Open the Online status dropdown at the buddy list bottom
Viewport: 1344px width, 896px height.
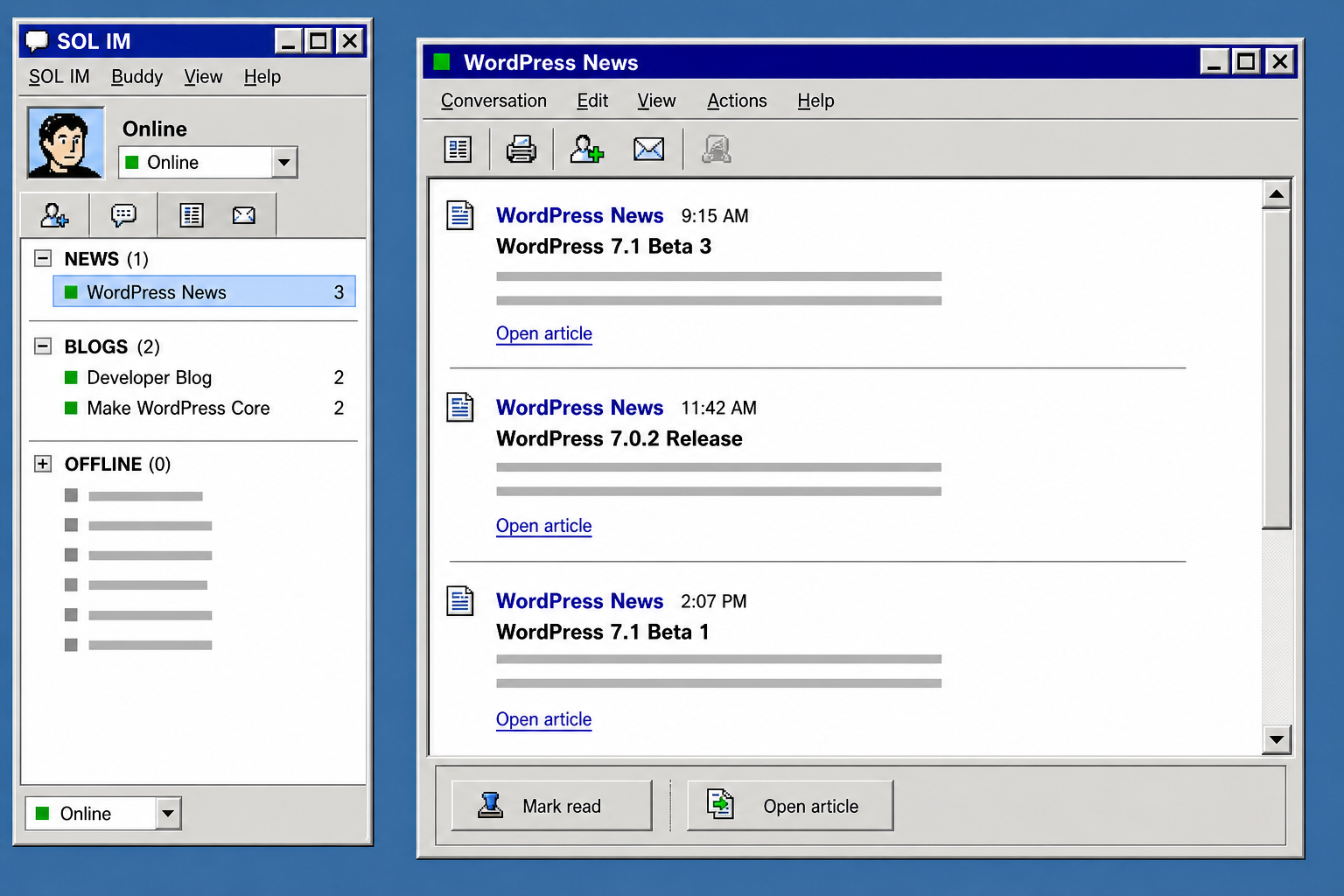[x=103, y=814]
